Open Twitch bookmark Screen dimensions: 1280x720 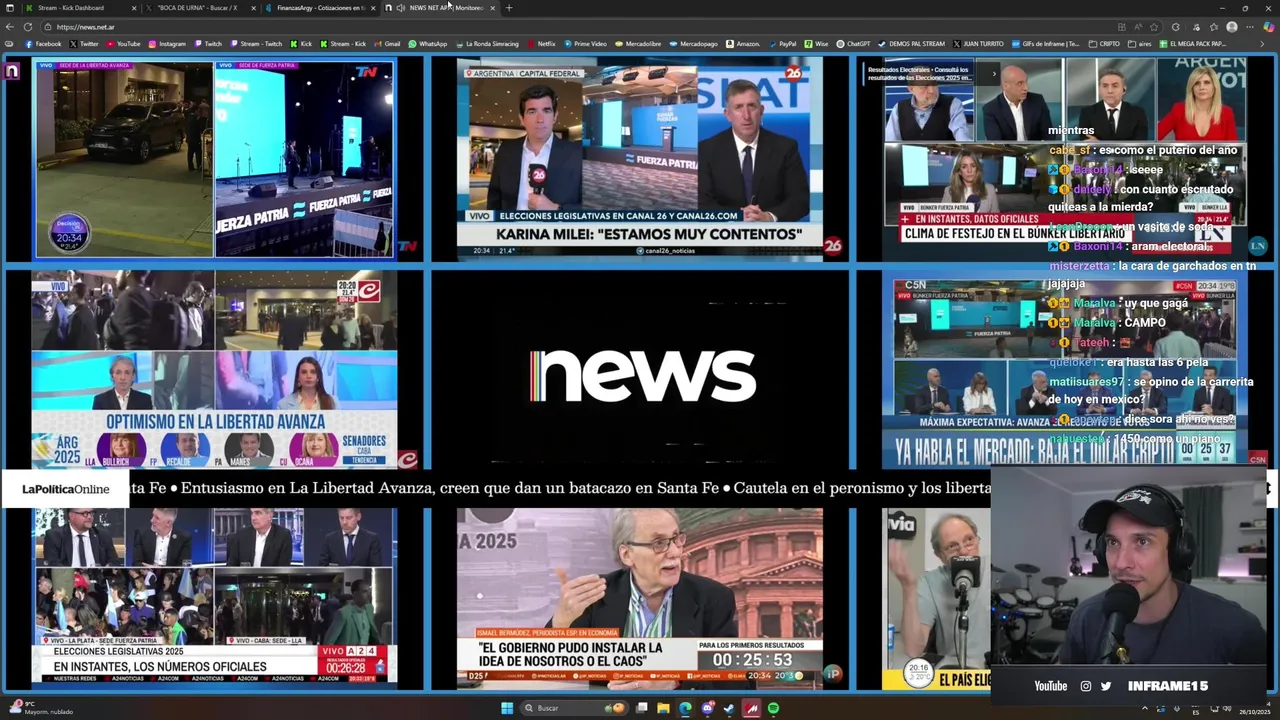point(208,44)
